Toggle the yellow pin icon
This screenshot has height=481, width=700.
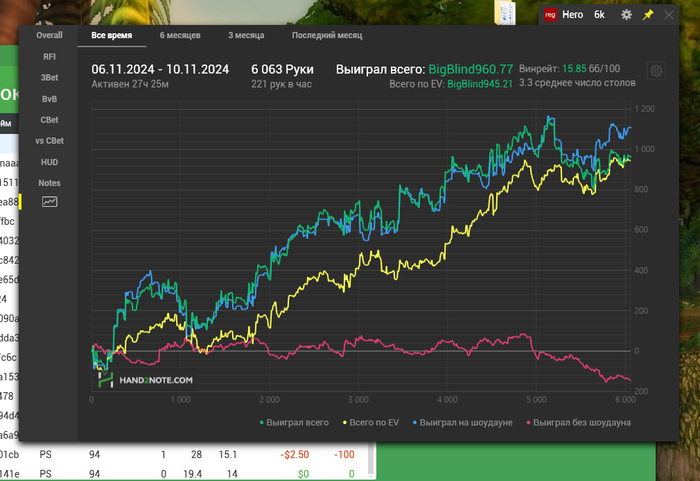[648, 15]
